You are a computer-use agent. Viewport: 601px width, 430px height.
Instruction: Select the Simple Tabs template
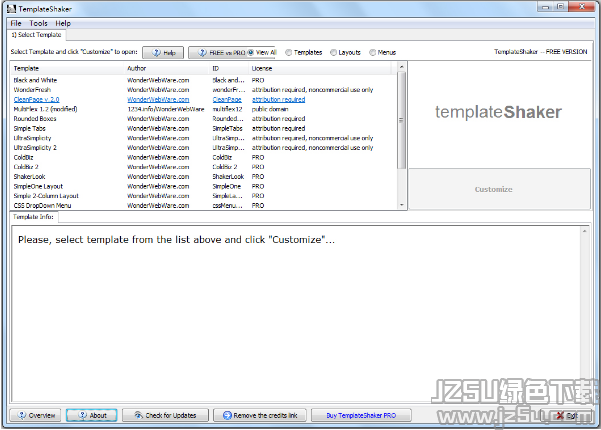click(x=204, y=128)
